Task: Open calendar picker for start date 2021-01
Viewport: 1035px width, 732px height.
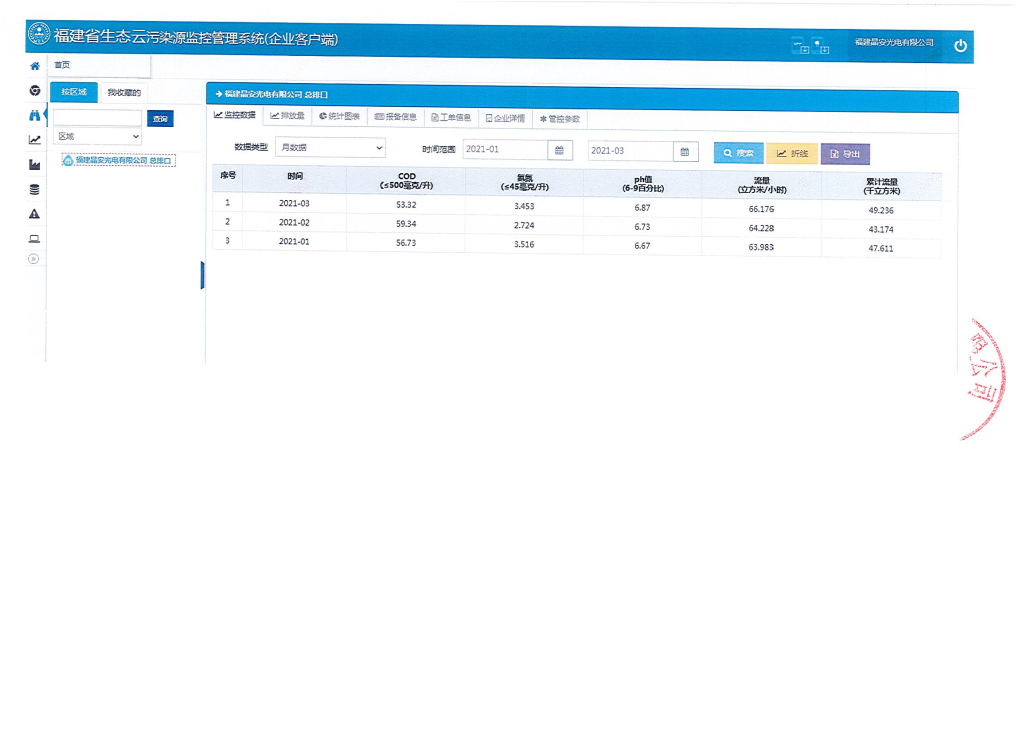Action: pyautogui.click(x=560, y=150)
